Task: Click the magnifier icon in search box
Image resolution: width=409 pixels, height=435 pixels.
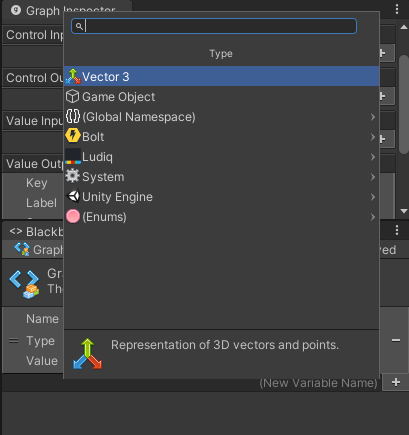Action: click(79, 26)
